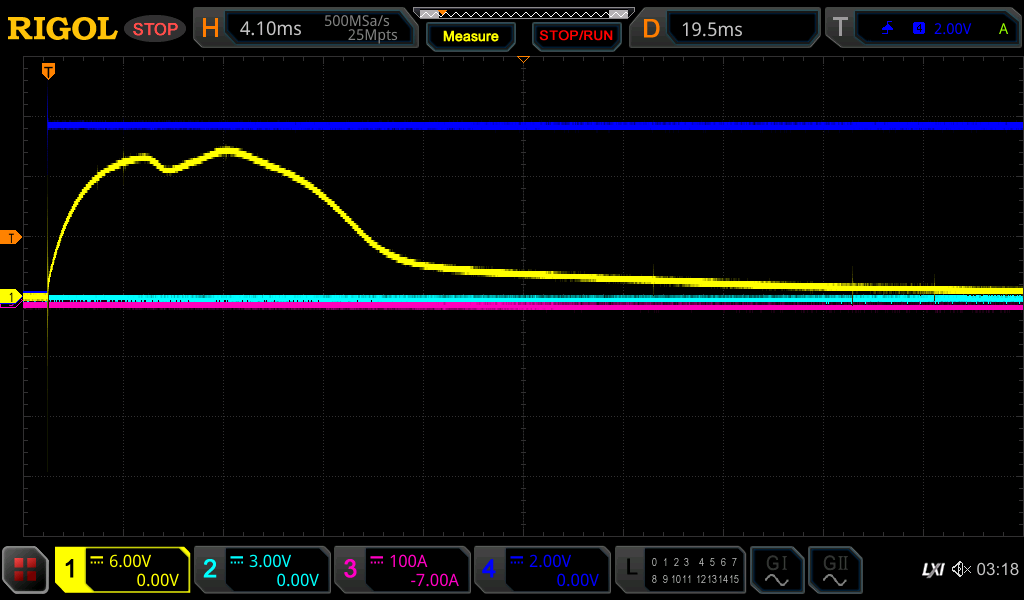1024x600 pixels.
Task: Click the LXI network status icon
Action: [x=932, y=570]
